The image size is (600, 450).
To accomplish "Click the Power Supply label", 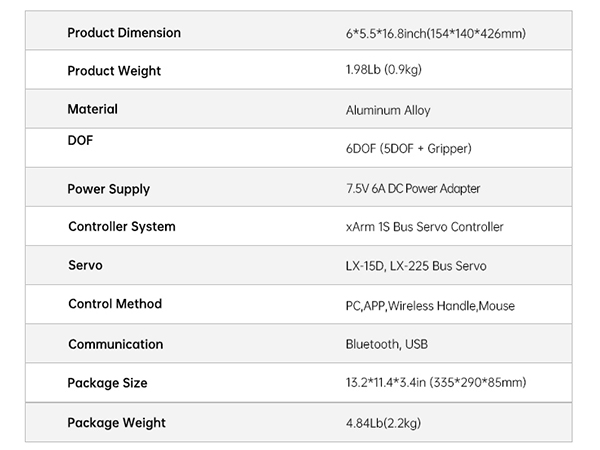I will 109,189.
